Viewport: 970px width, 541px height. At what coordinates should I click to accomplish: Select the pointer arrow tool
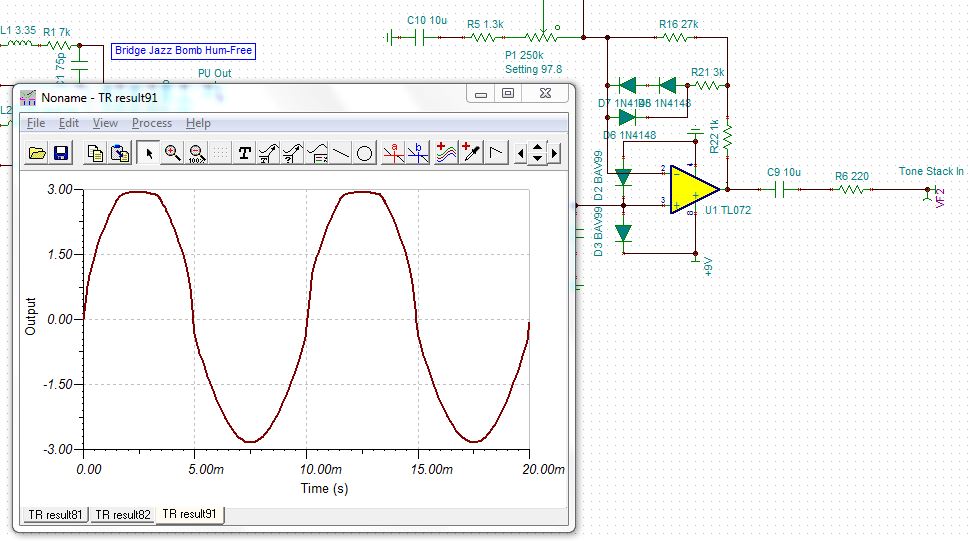148,153
